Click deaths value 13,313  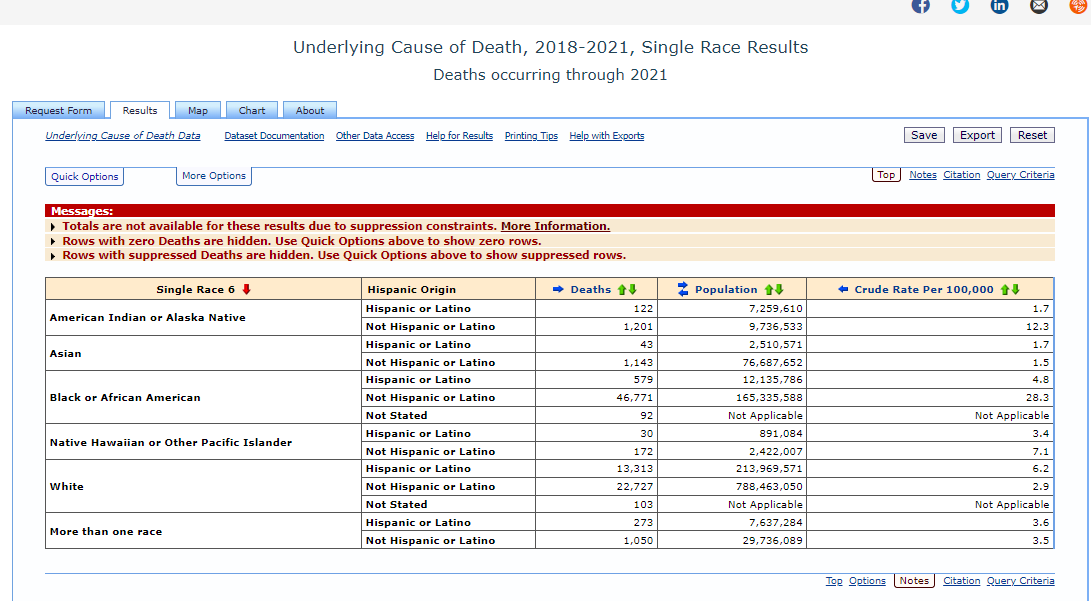(635, 469)
